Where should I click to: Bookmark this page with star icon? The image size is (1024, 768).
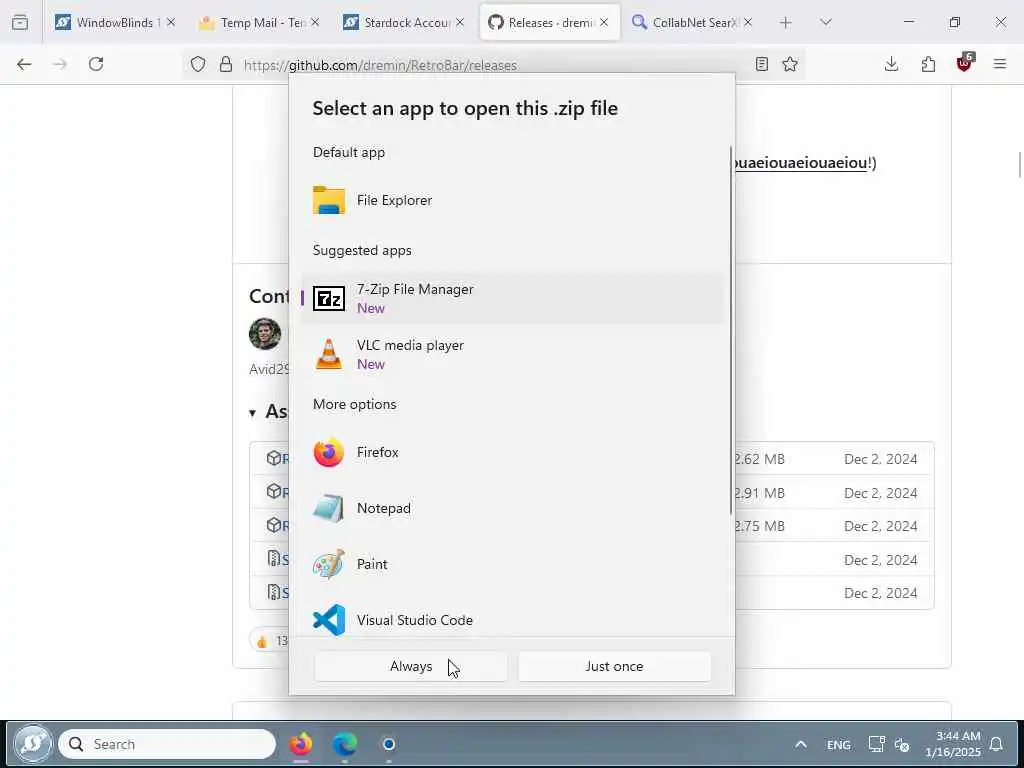pyautogui.click(x=790, y=64)
